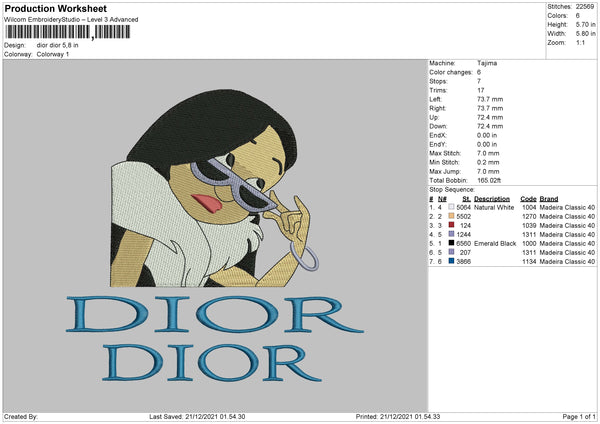Click thread code '1270' in row 2
Viewport: 600px width, 424px height.
coord(529,217)
